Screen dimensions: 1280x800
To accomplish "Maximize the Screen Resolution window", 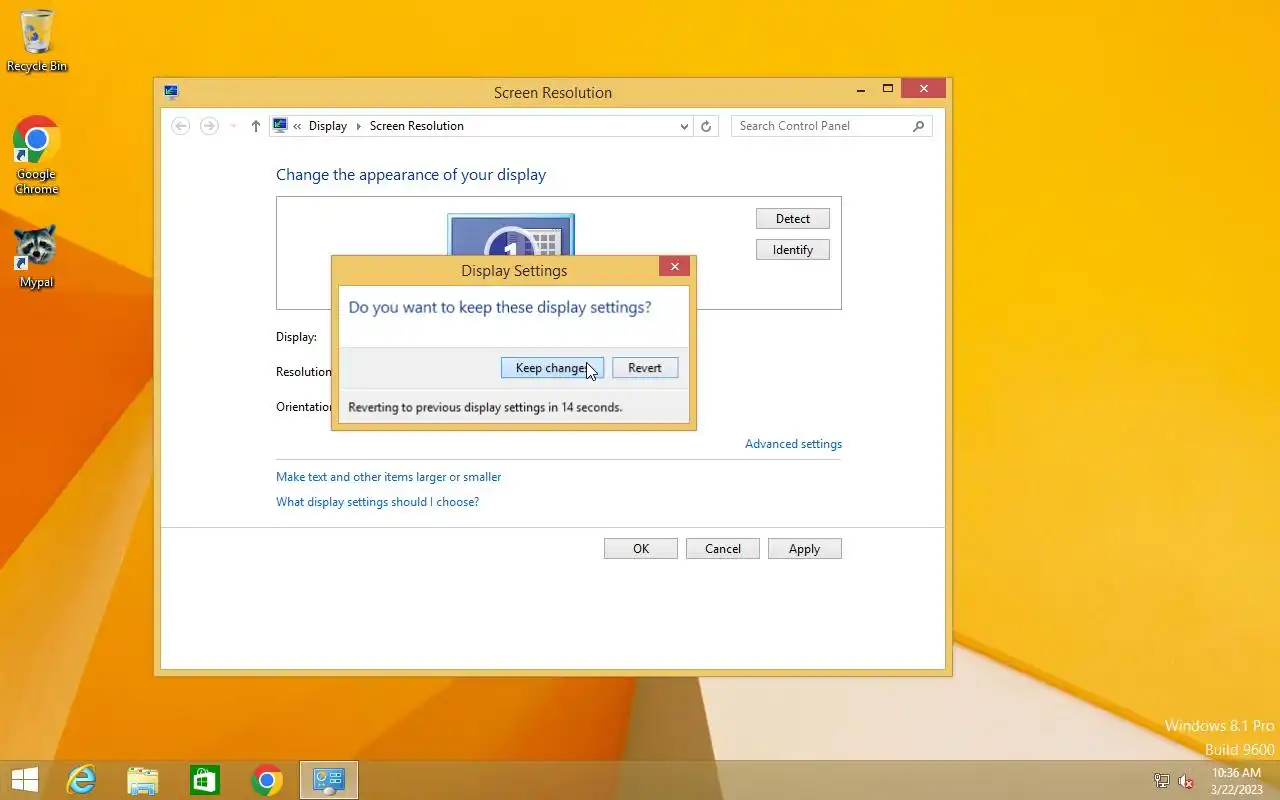I will [x=887, y=89].
